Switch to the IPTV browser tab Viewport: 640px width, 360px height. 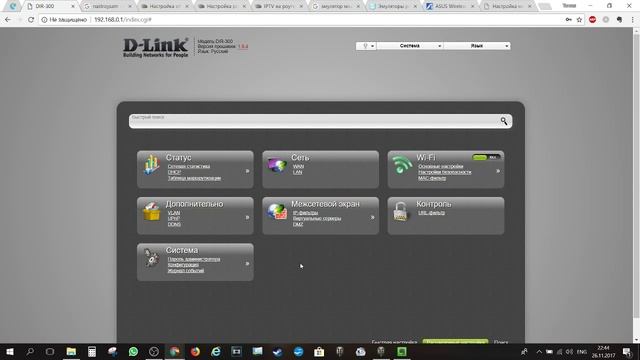[x=278, y=6]
